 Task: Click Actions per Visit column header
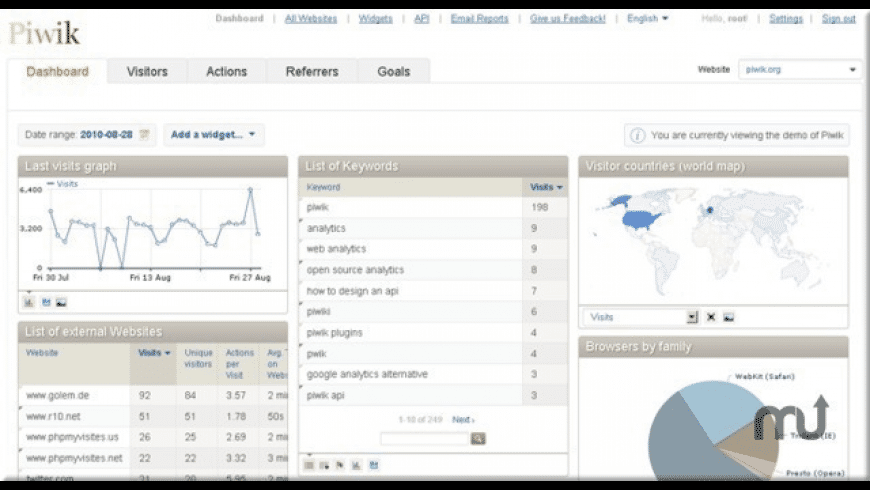coord(239,363)
